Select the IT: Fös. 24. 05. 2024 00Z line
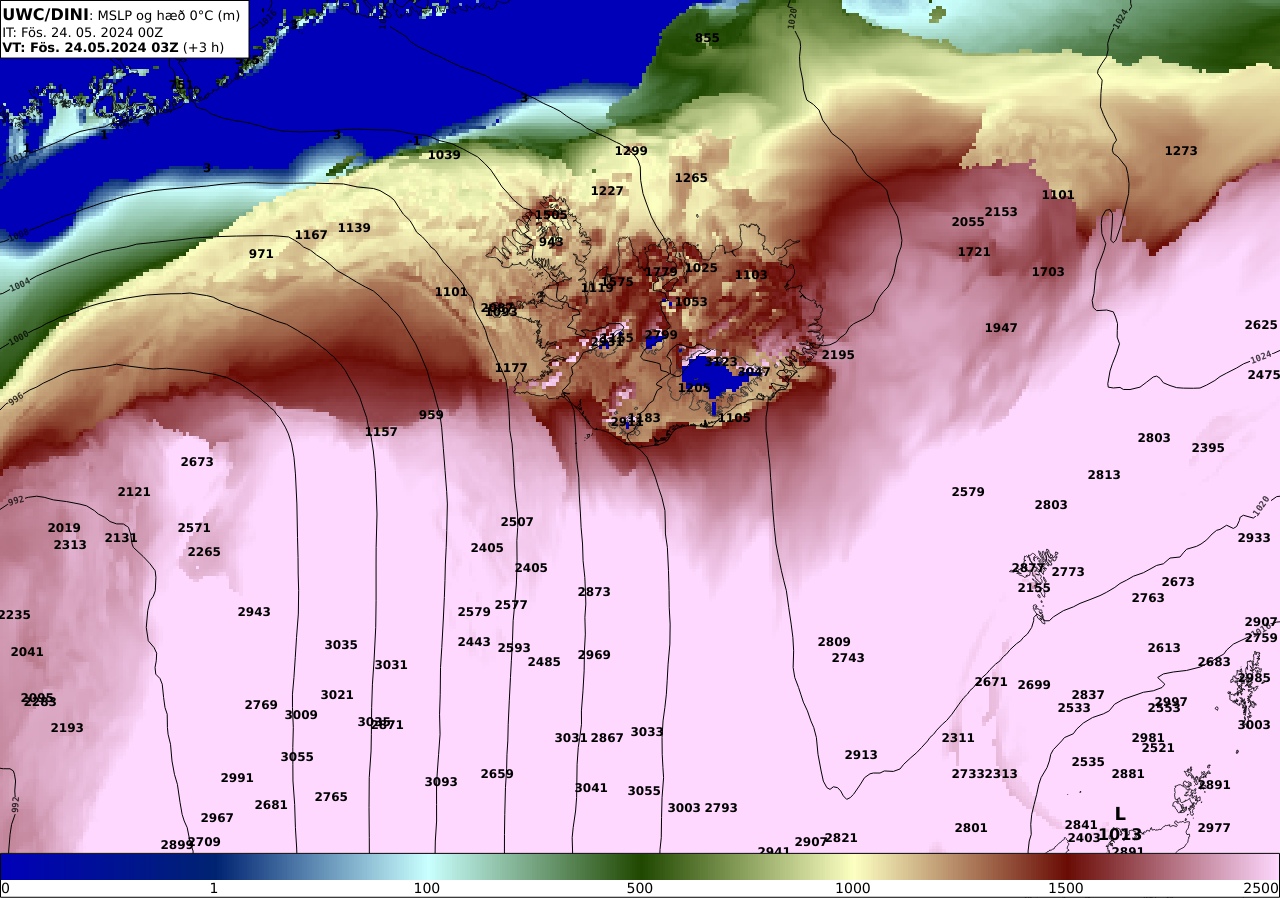Viewport: 1280px width, 898px height. [x=83, y=32]
